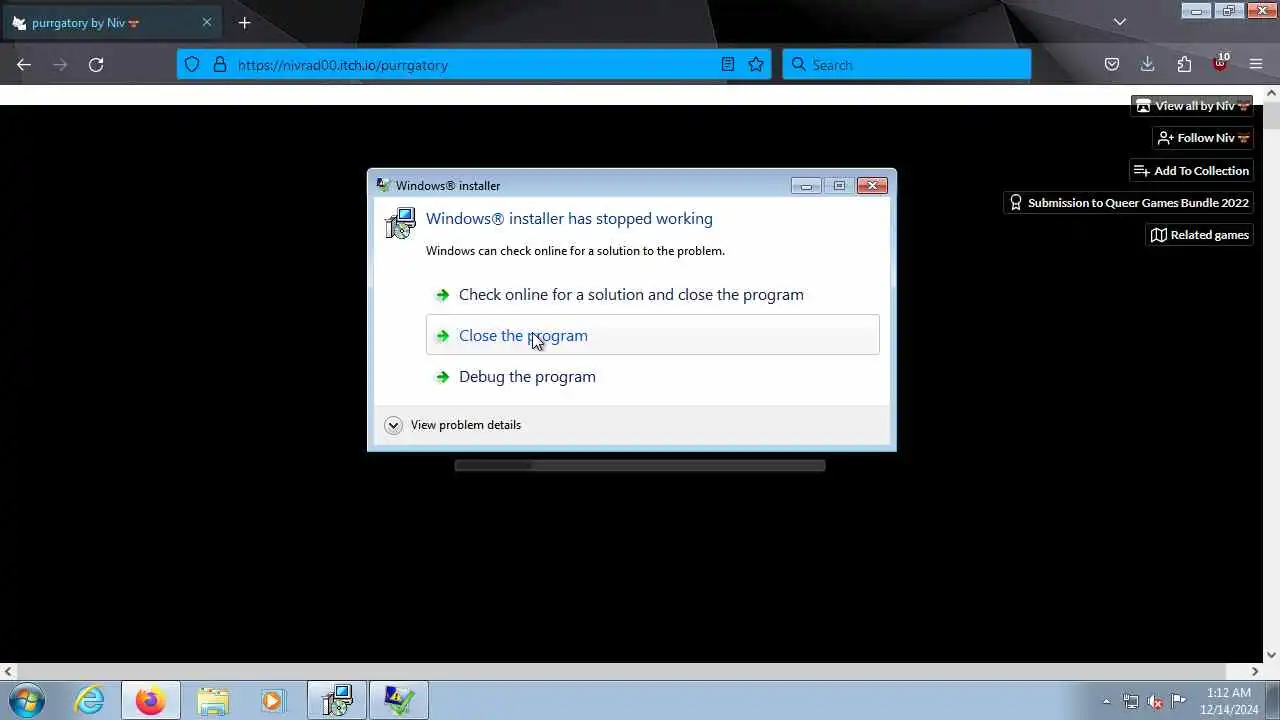1280x720 pixels.
Task: Click the vertical scrollbar down arrow
Action: point(1272,656)
